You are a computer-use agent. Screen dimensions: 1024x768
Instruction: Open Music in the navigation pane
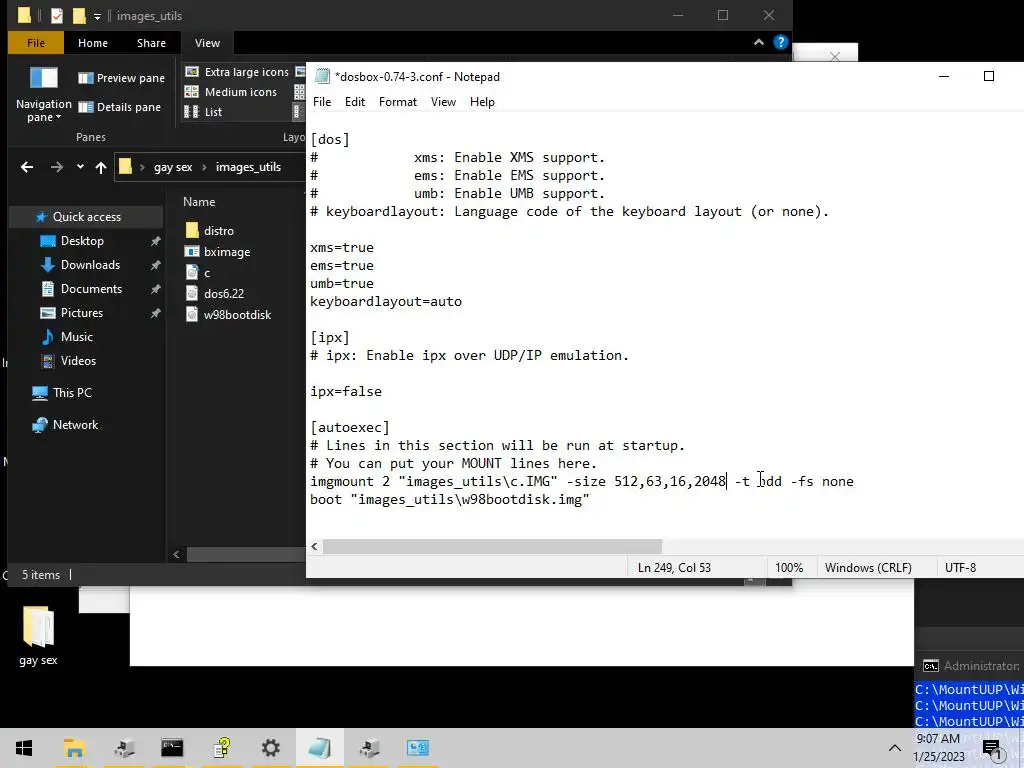76,337
